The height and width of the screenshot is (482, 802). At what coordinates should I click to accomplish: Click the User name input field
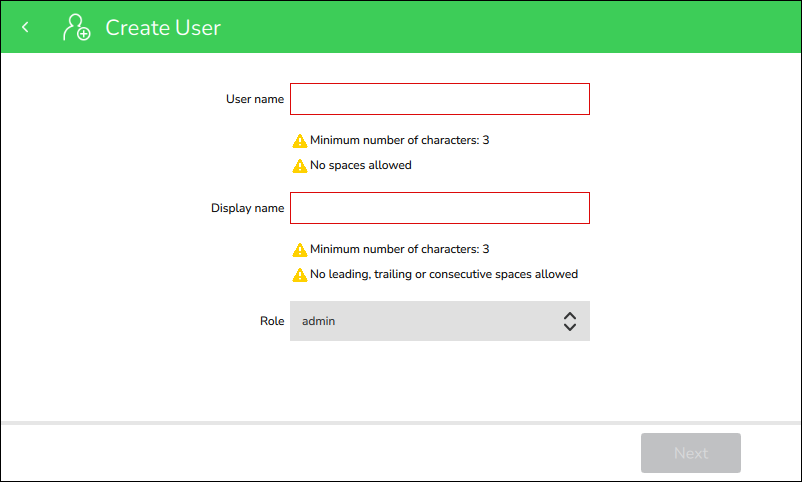tap(440, 99)
